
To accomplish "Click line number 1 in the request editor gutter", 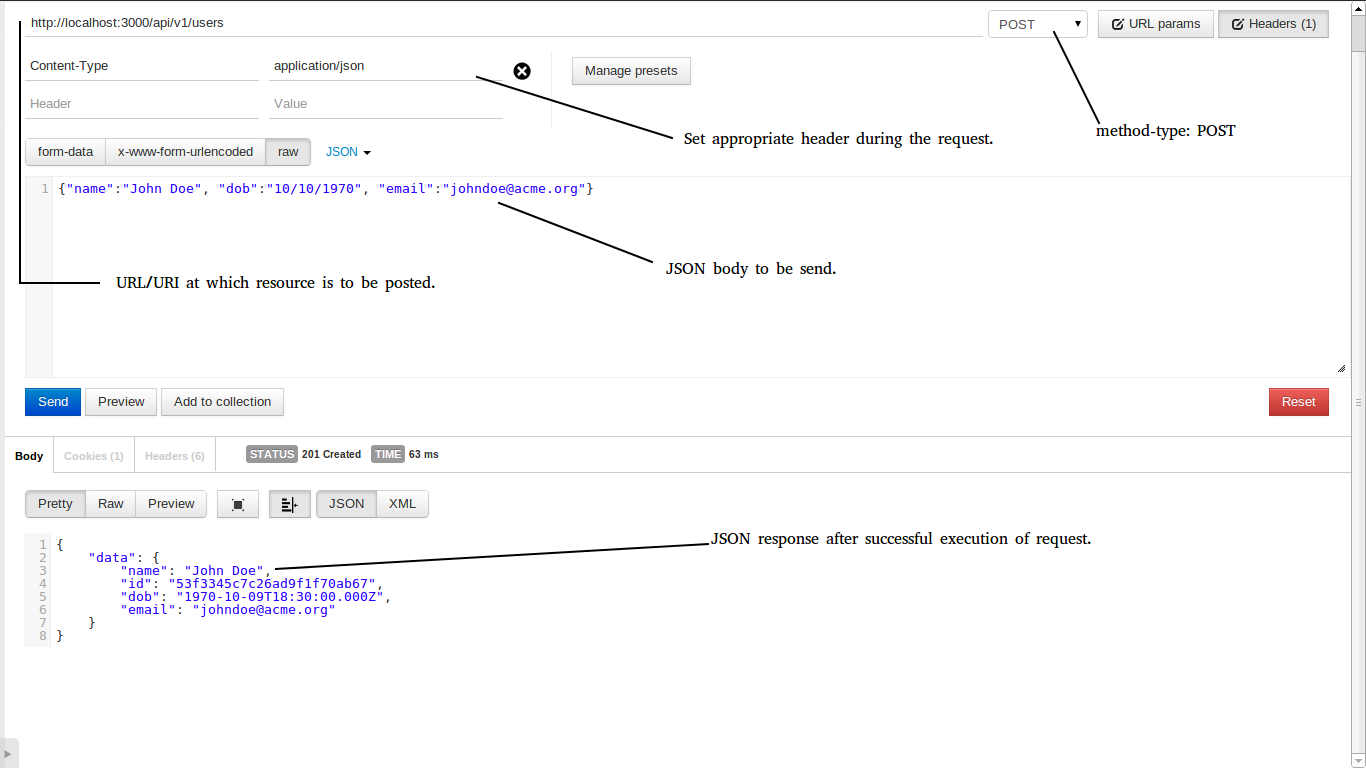I will (44, 188).
